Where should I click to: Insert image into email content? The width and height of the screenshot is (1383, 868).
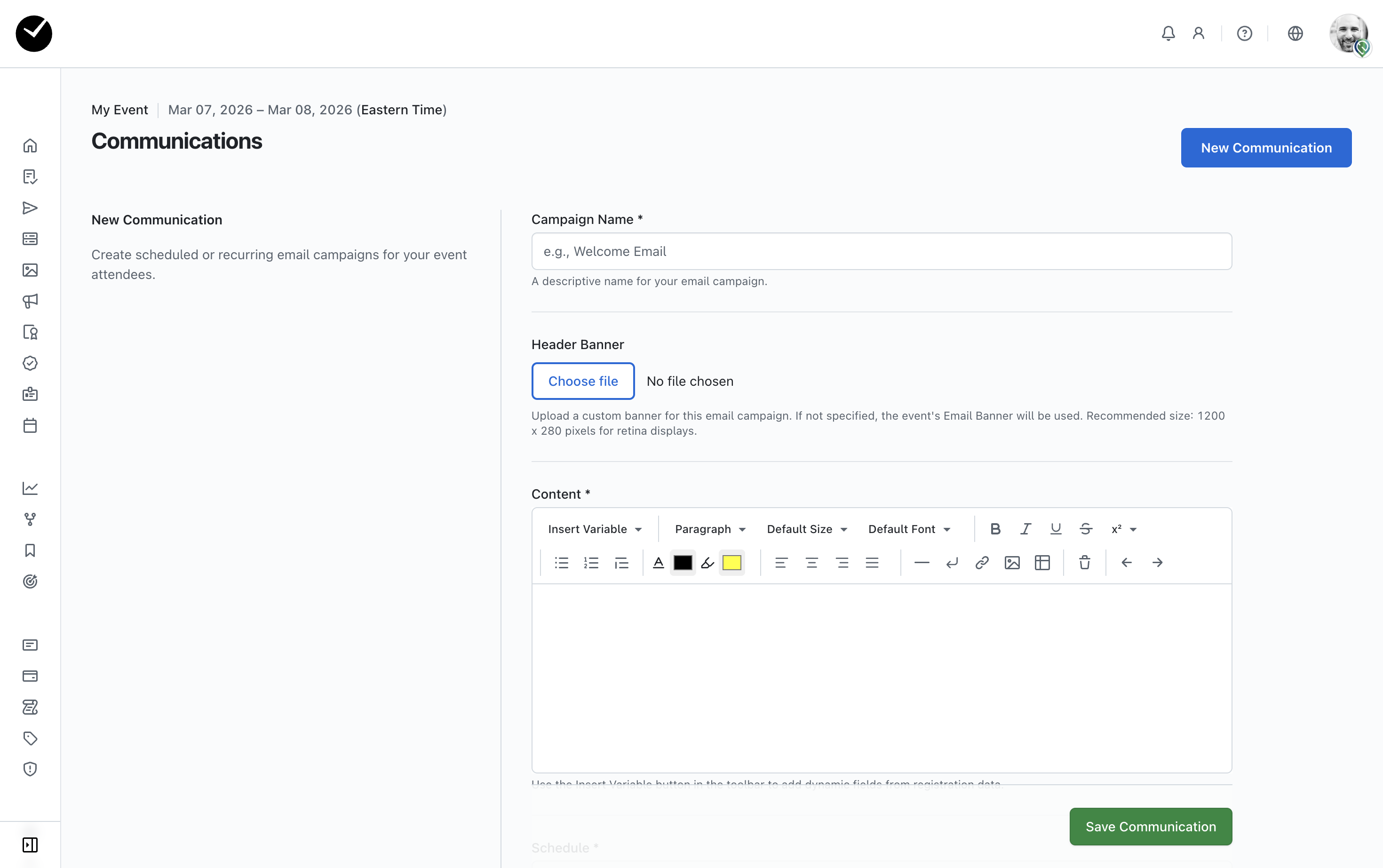1012,563
